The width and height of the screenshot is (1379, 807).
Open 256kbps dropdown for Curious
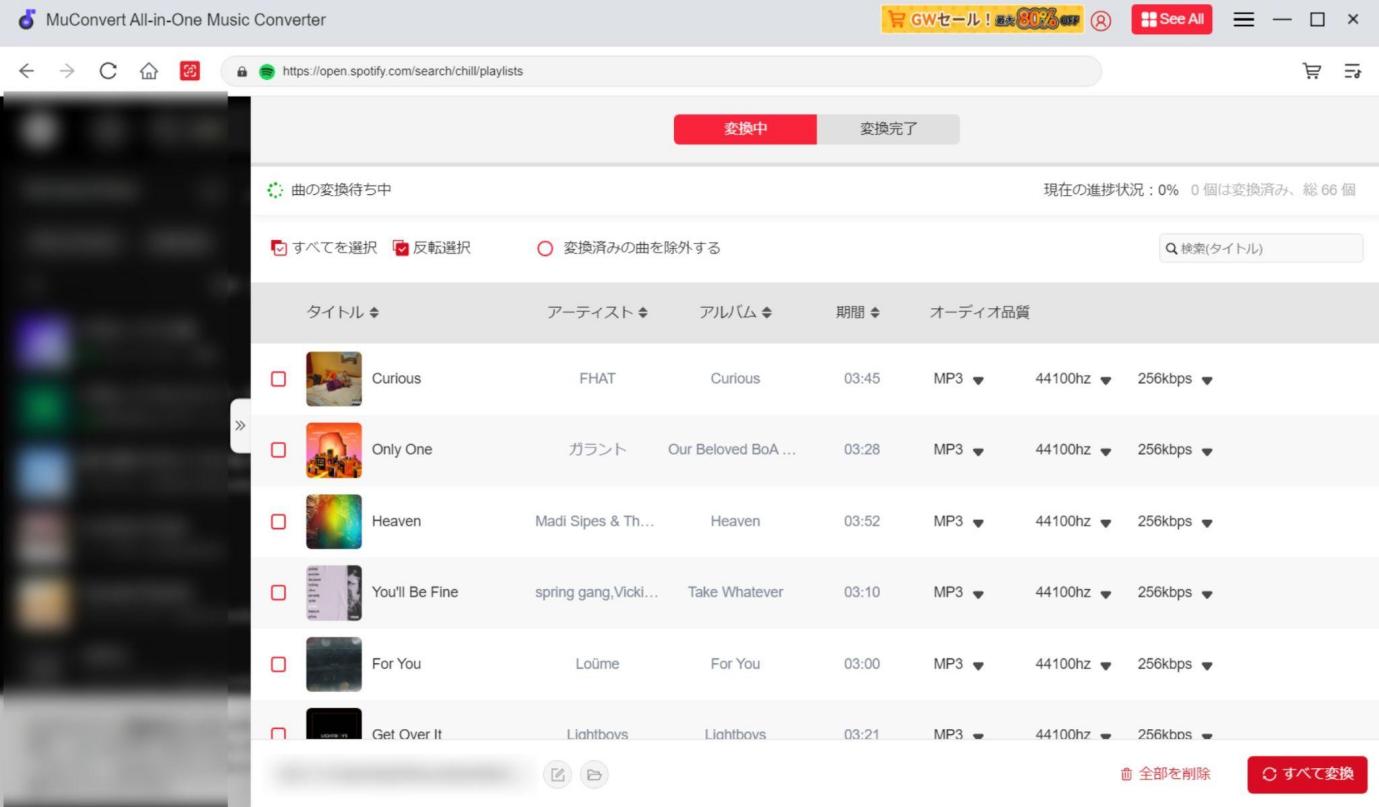(x=1175, y=379)
